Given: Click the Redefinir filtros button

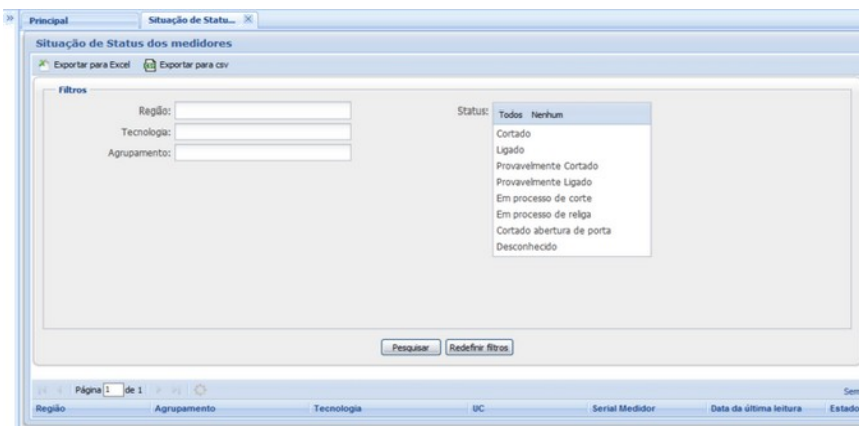Looking at the screenshot, I should 480,347.
